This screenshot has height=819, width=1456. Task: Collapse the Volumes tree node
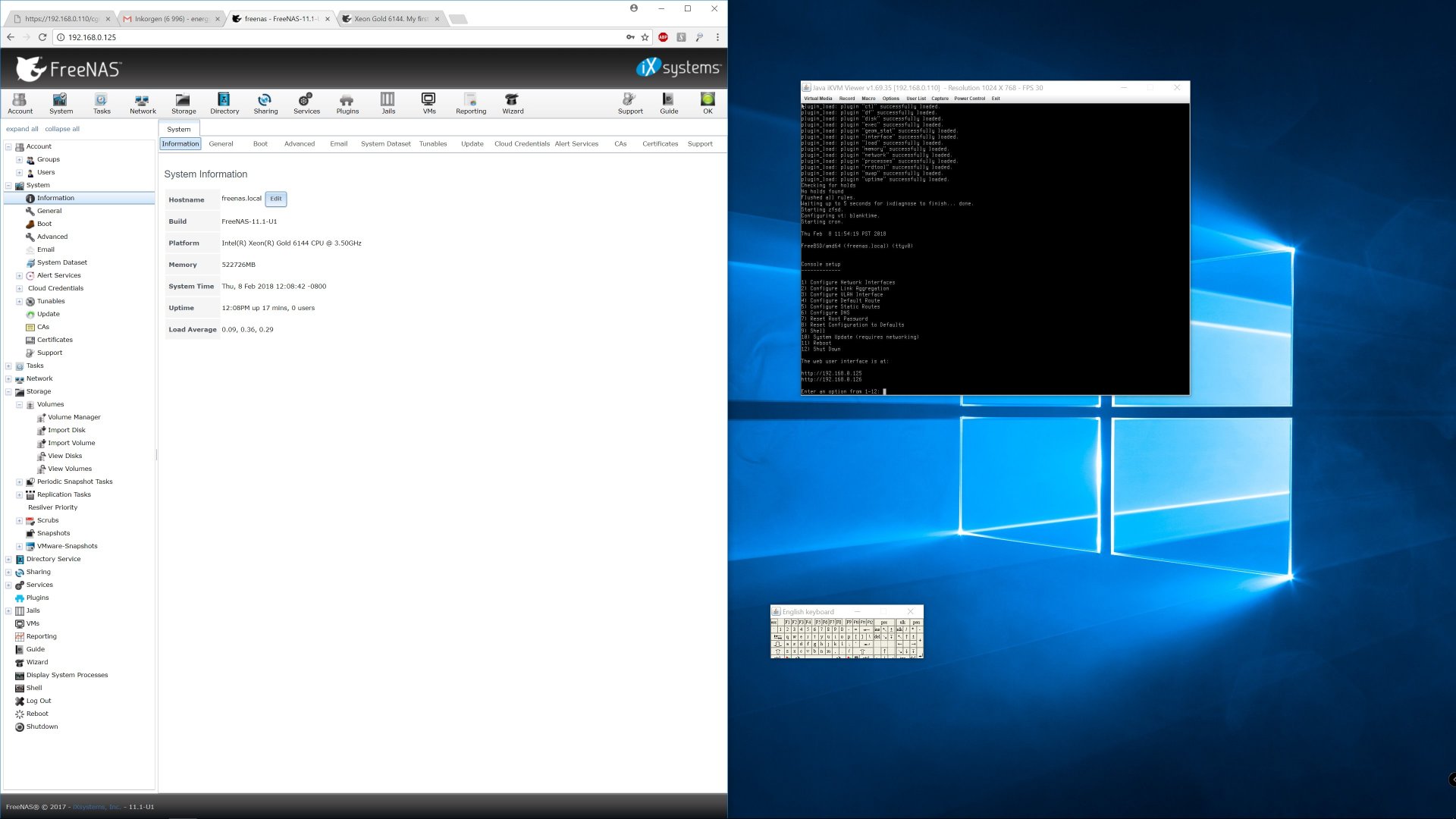tap(19, 405)
